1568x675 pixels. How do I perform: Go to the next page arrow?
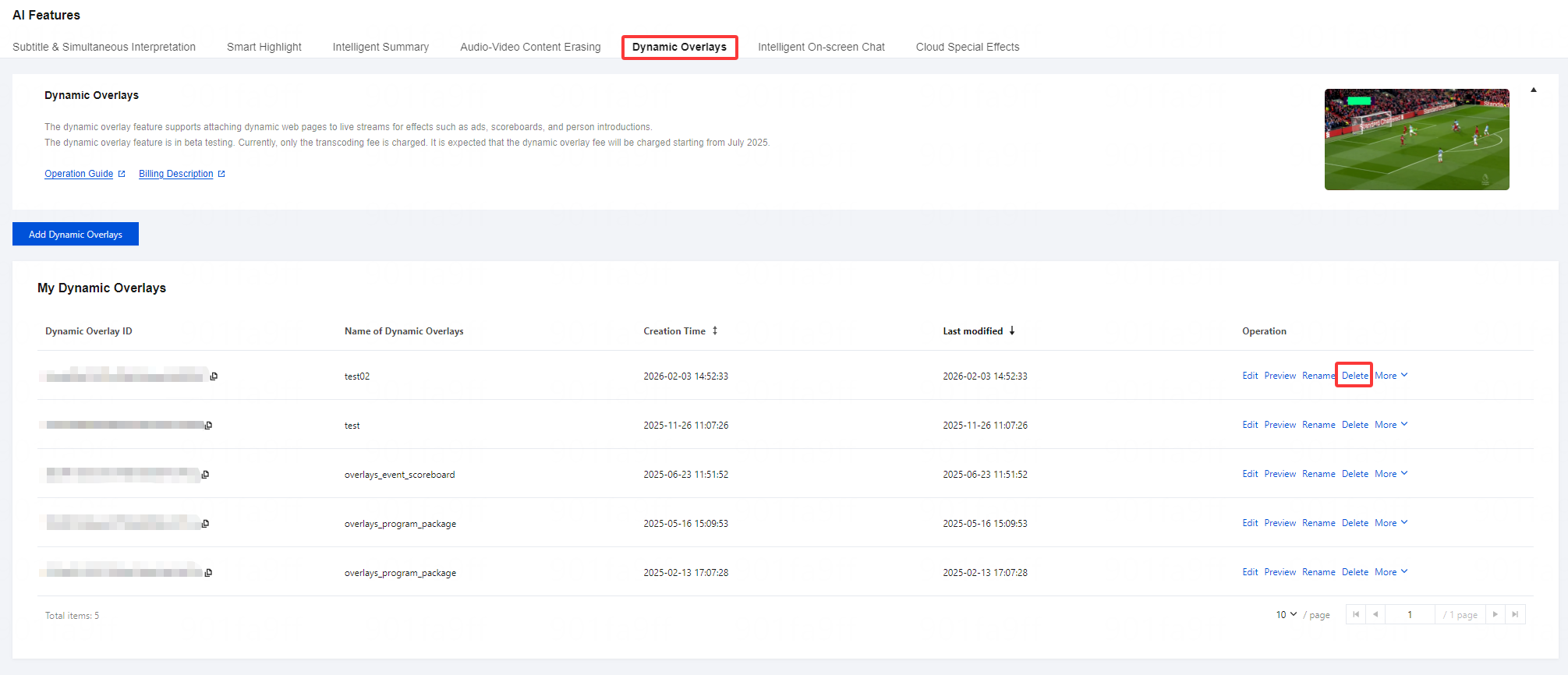(1495, 615)
